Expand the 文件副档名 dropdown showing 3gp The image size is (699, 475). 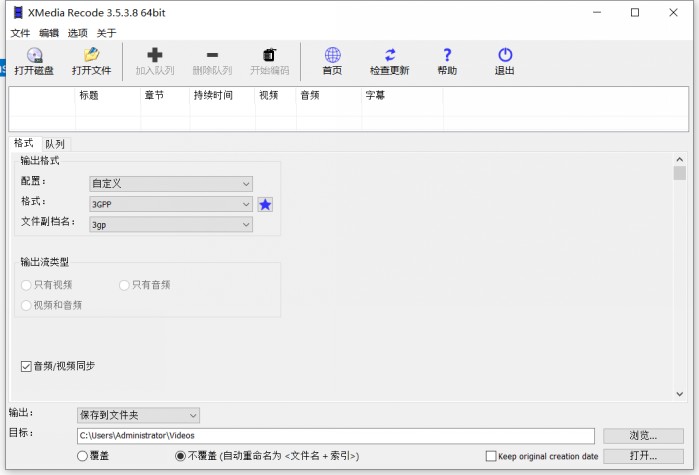(x=171, y=225)
